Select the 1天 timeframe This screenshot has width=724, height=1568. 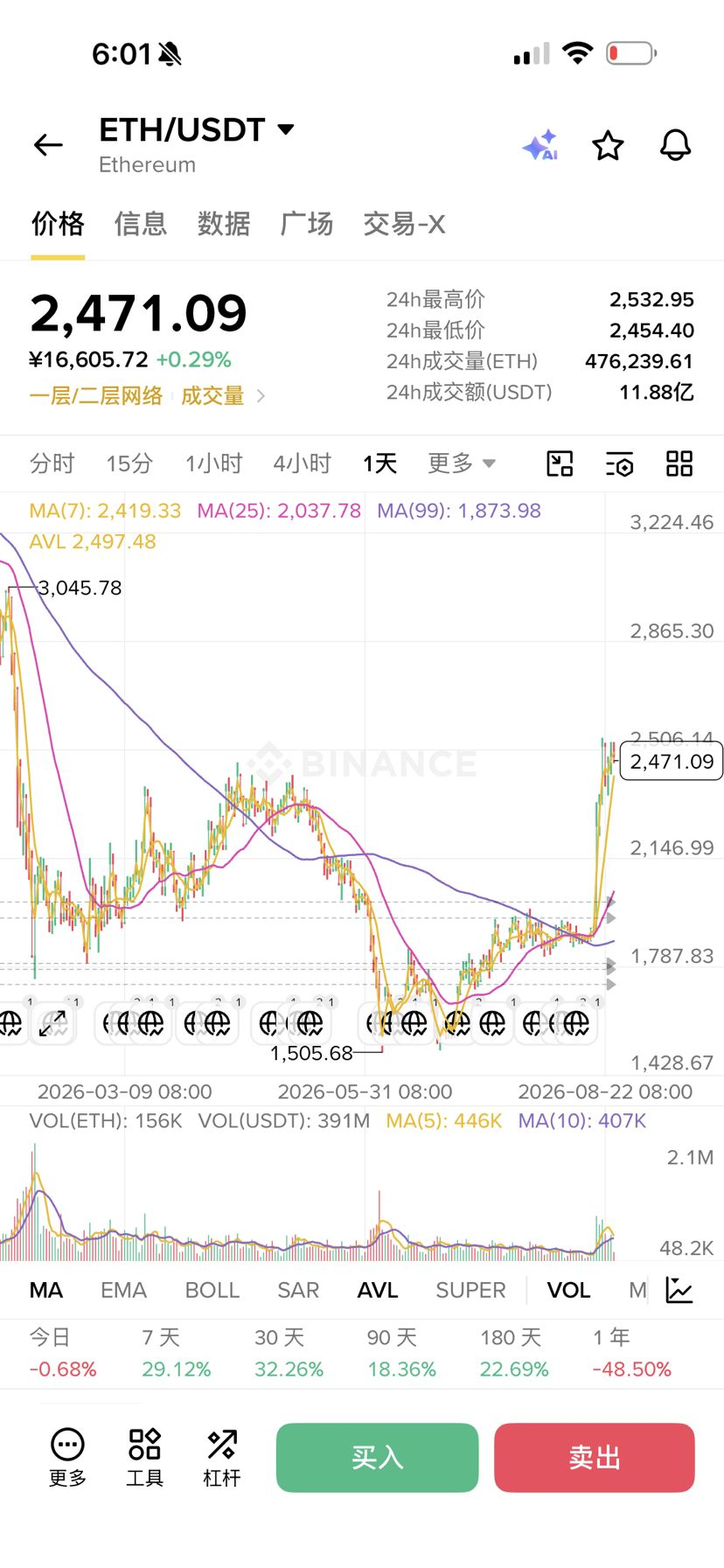click(380, 463)
